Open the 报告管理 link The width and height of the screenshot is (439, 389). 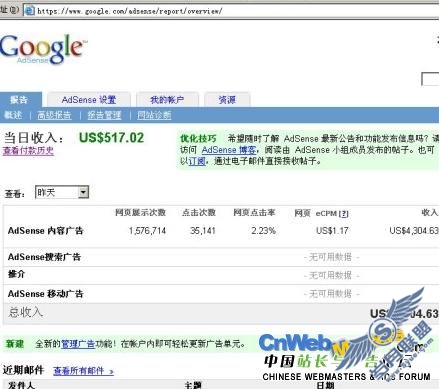104,115
